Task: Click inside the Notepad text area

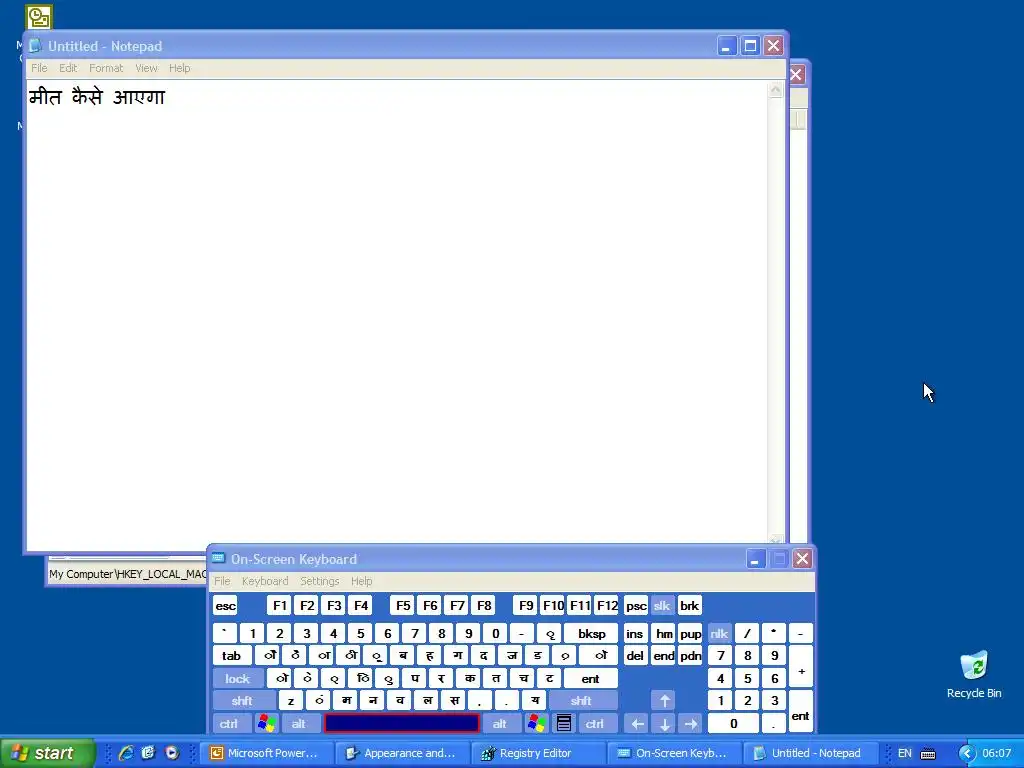Action: pos(397,315)
